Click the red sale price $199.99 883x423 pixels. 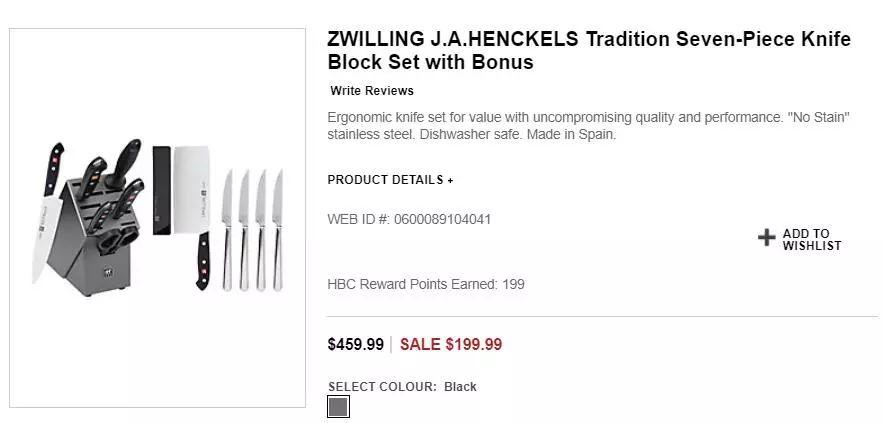click(x=451, y=345)
